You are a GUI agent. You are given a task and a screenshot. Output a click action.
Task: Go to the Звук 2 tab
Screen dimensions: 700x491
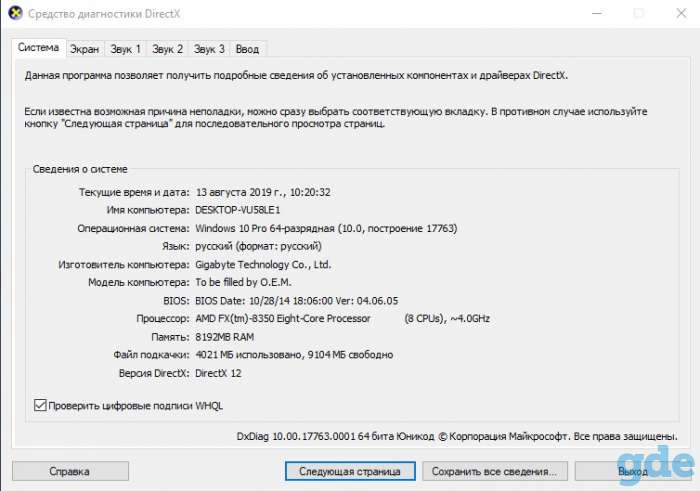[x=167, y=49]
